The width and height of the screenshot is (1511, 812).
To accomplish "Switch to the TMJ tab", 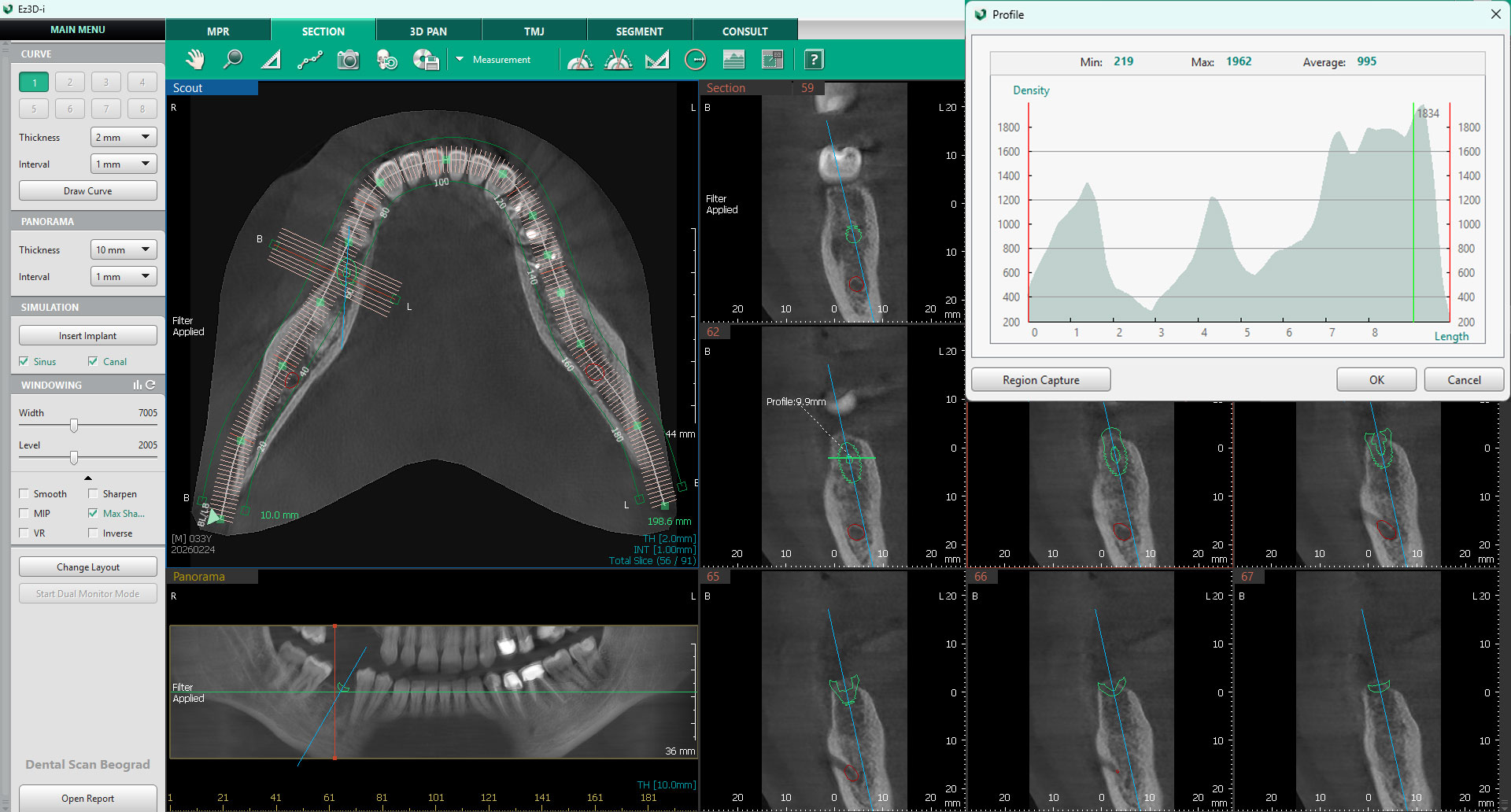I will pyautogui.click(x=534, y=31).
